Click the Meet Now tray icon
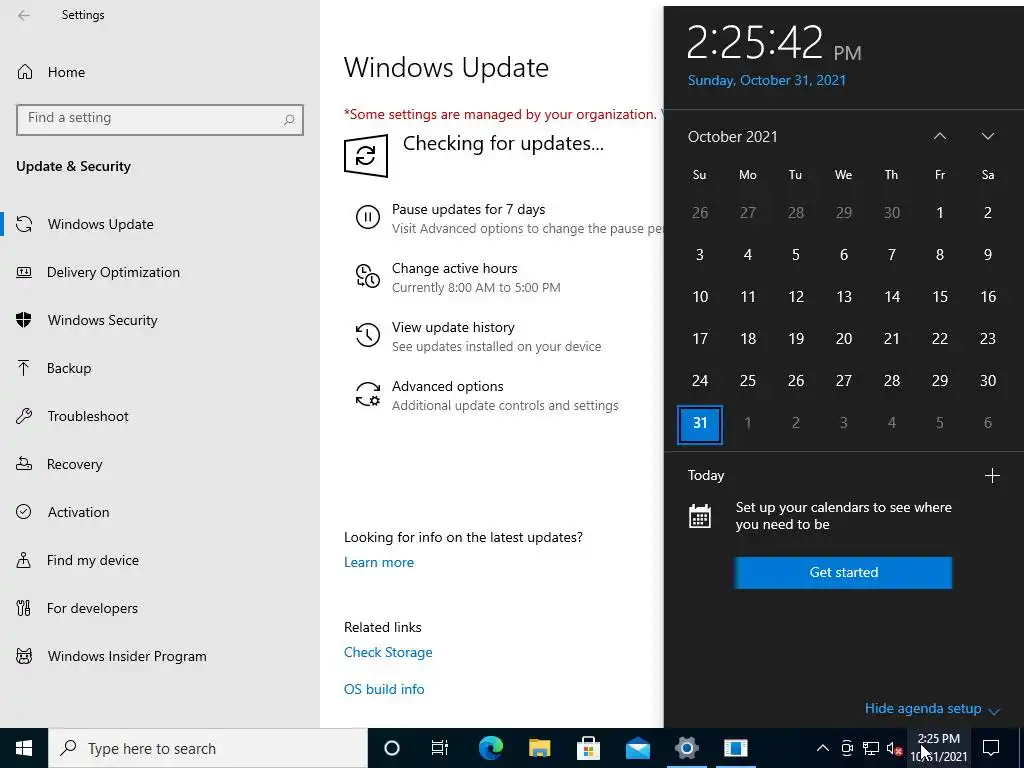1024x768 pixels. pos(847,748)
